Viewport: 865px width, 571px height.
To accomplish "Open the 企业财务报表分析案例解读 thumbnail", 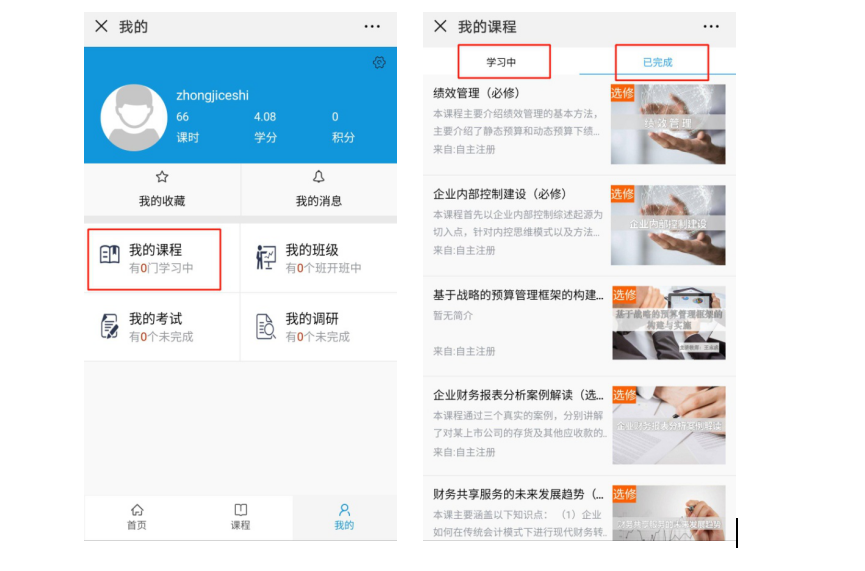I will (x=669, y=425).
